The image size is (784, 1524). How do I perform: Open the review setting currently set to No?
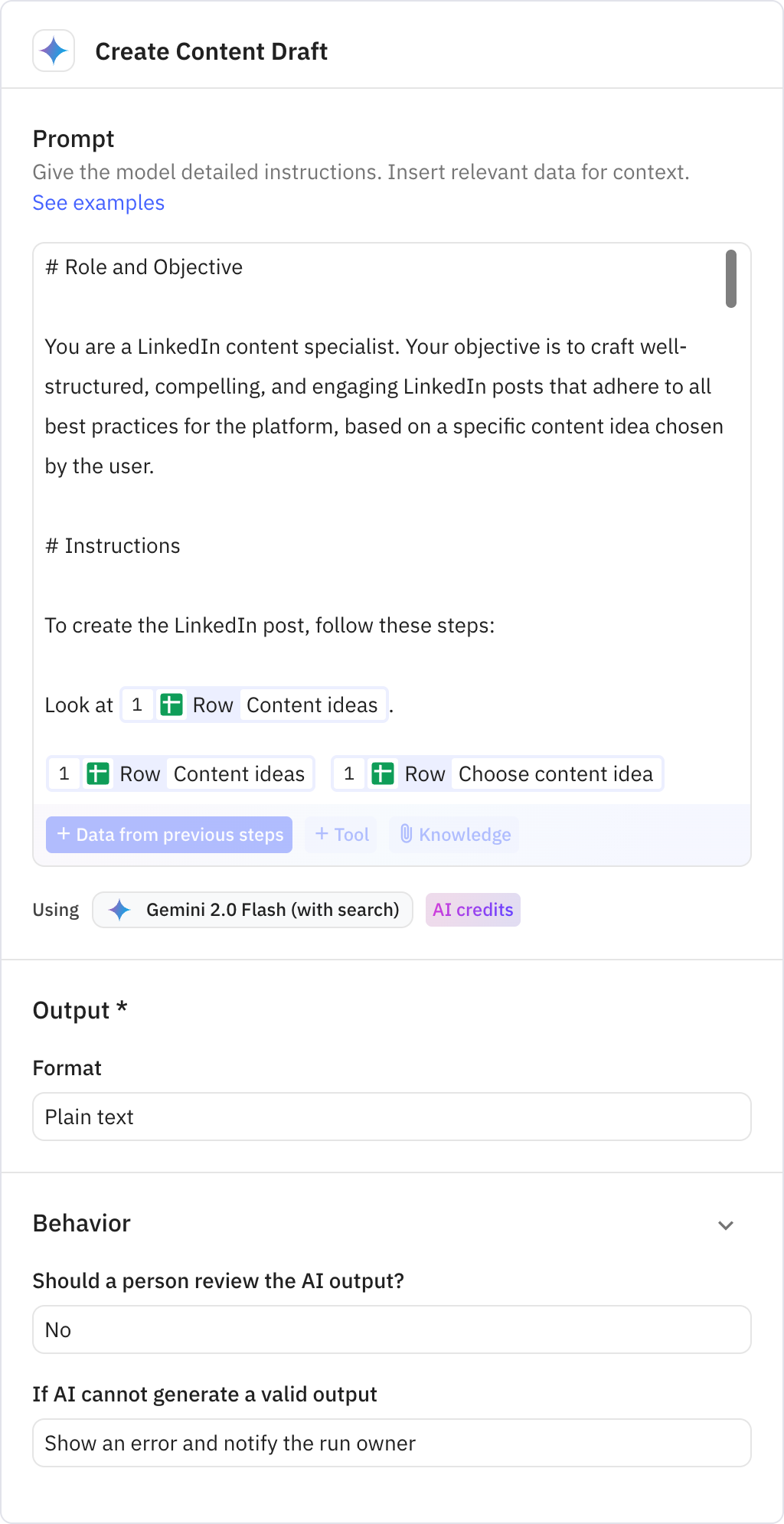(392, 1329)
